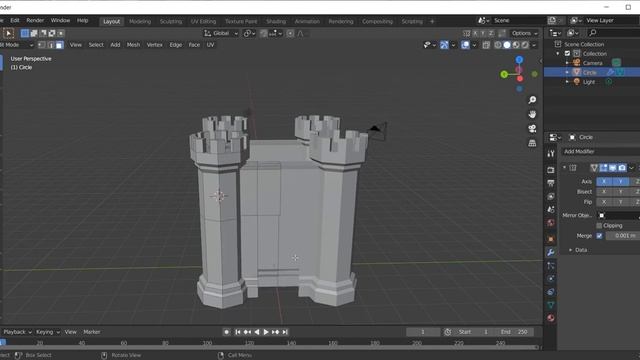
Task: Toggle modifier show in edit mode
Action: click(x=604, y=168)
